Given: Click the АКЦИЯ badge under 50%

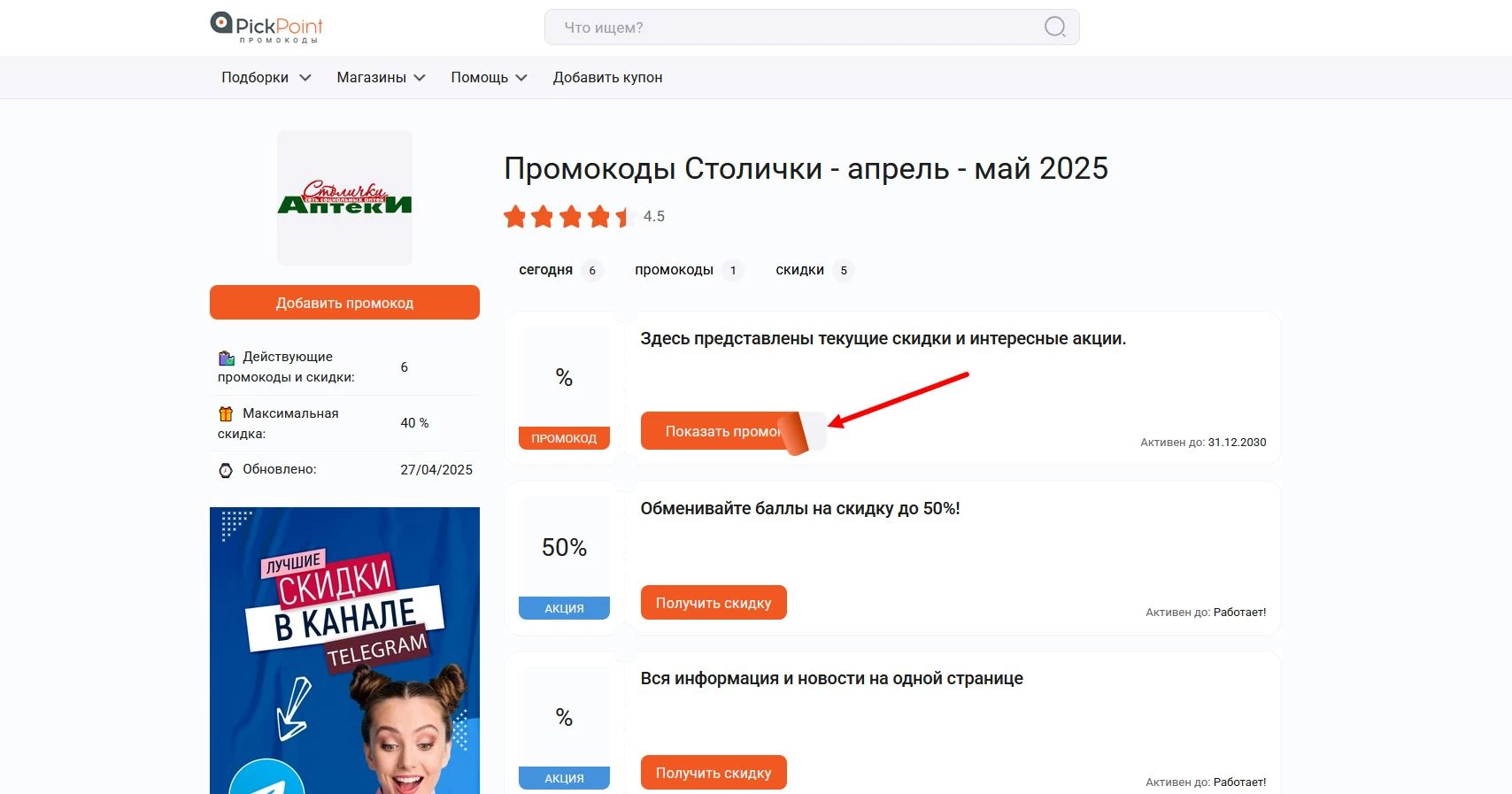Looking at the screenshot, I should 564,608.
